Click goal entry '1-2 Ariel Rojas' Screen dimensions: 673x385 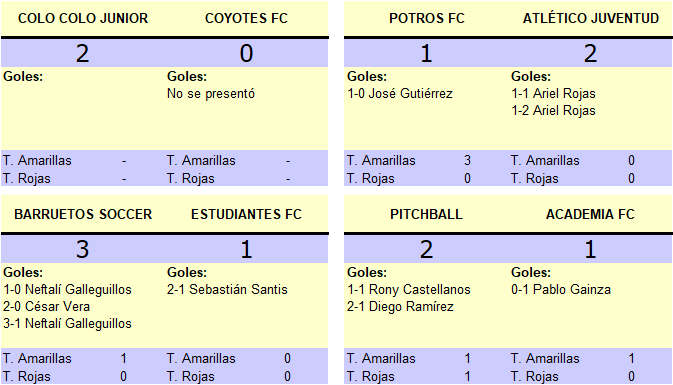coord(553,111)
